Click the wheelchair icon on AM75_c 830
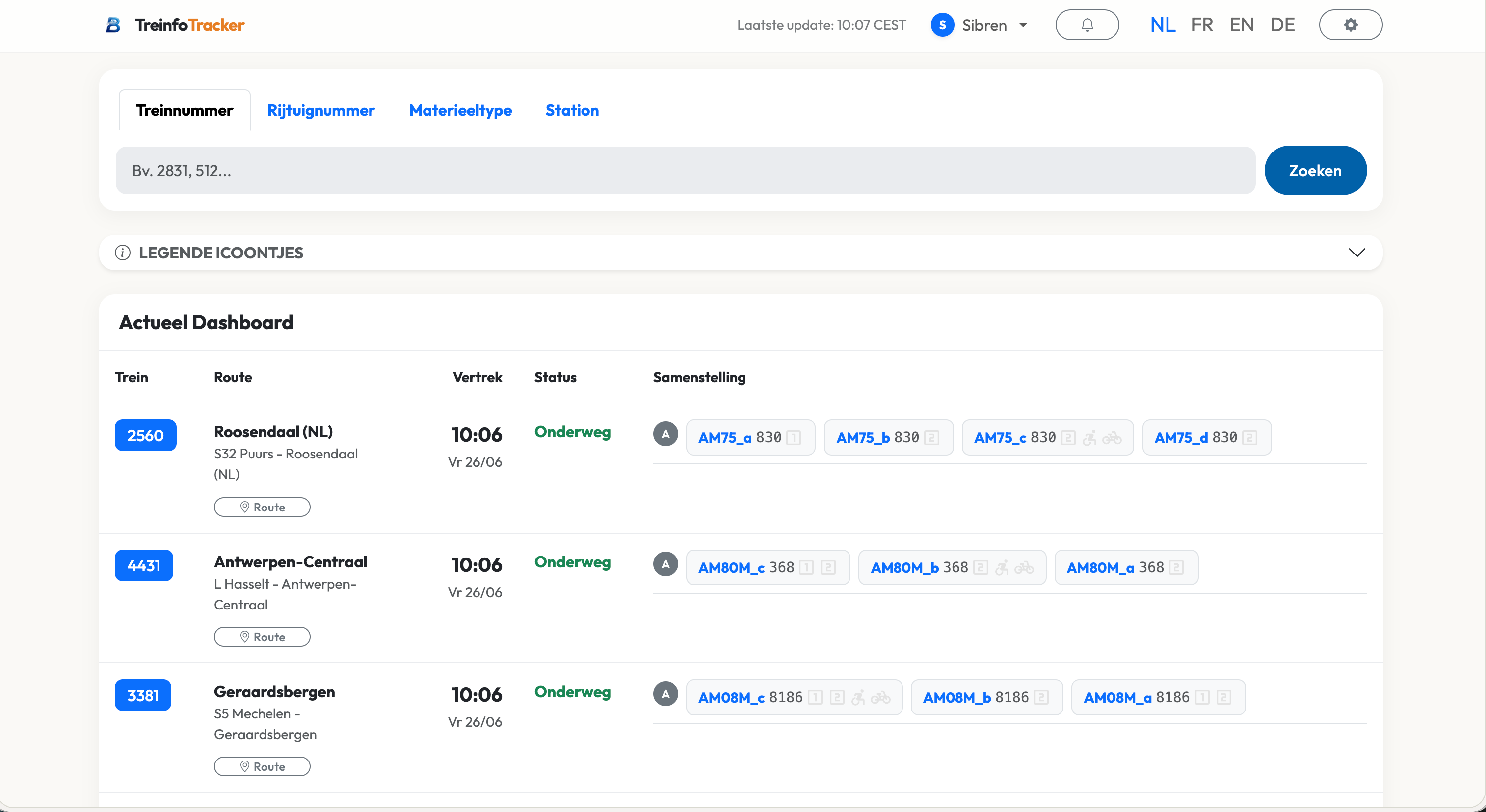The height and width of the screenshot is (812, 1486). pos(1089,438)
